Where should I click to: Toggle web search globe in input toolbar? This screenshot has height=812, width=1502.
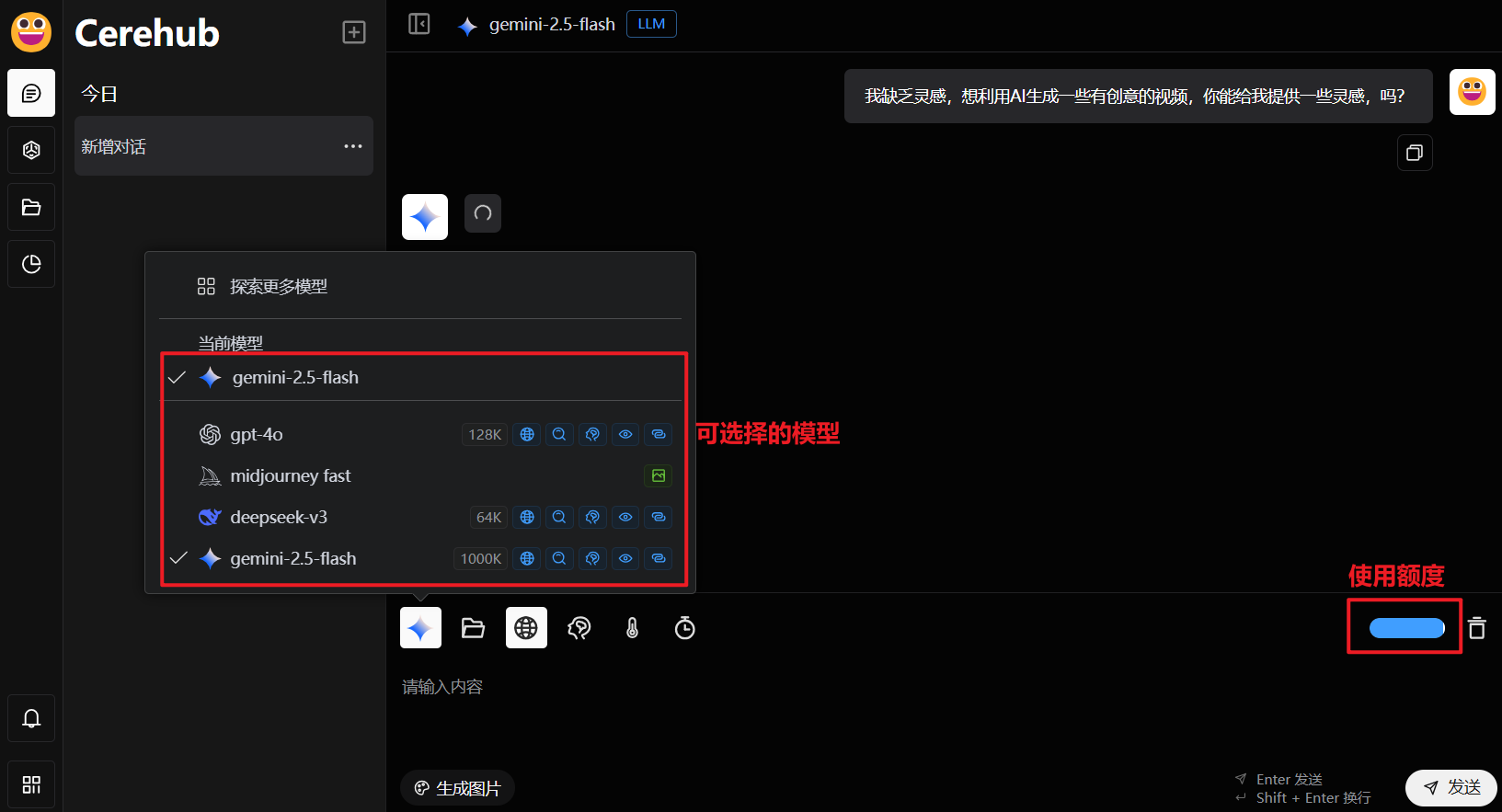click(526, 628)
